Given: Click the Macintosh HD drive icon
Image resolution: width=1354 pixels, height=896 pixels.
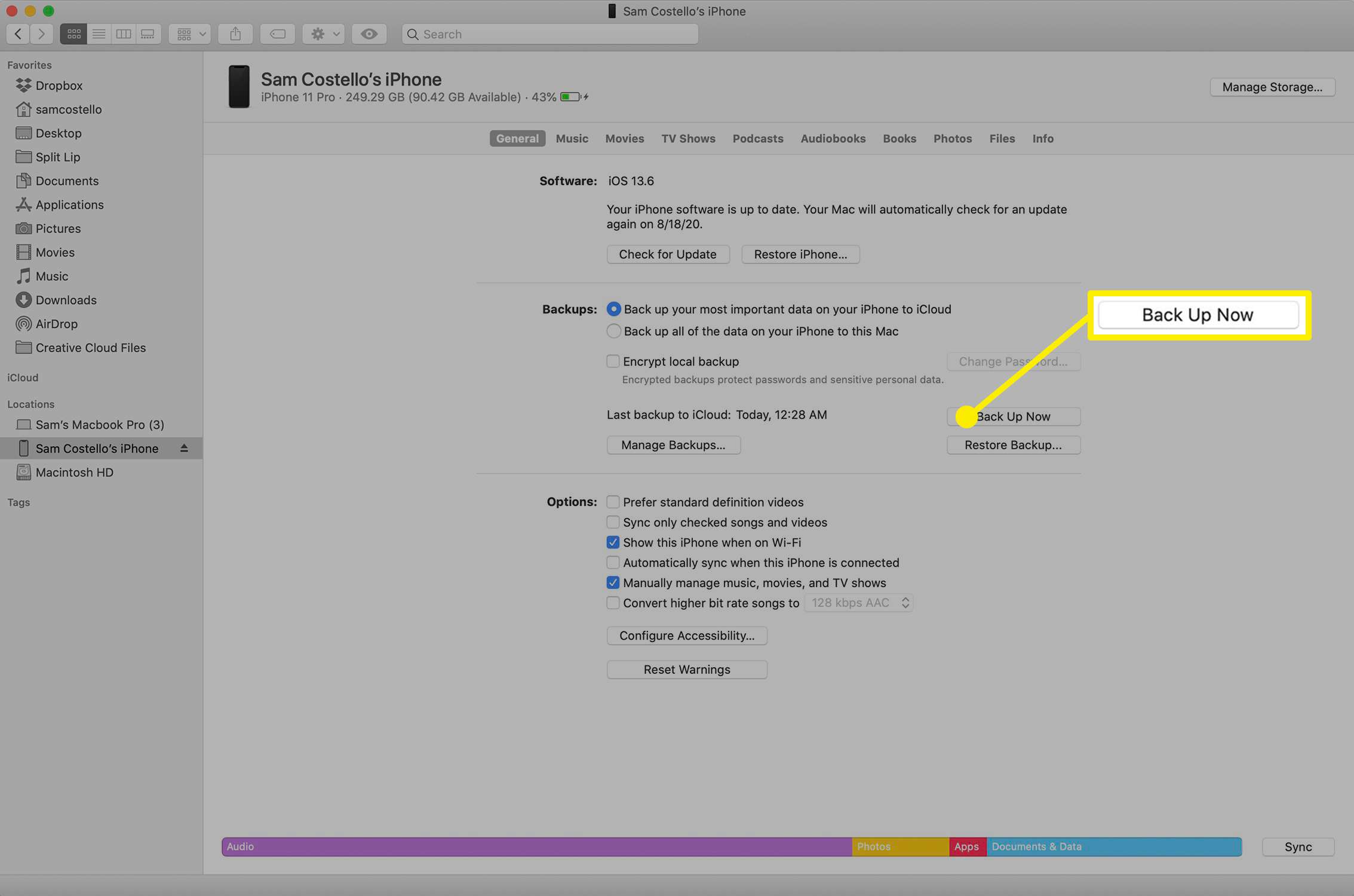Looking at the screenshot, I should point(22,472).
